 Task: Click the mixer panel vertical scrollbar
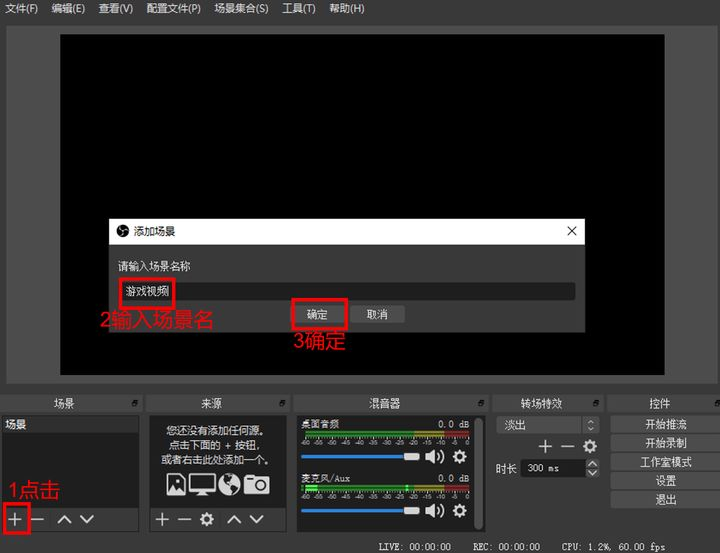coord(478,473)
